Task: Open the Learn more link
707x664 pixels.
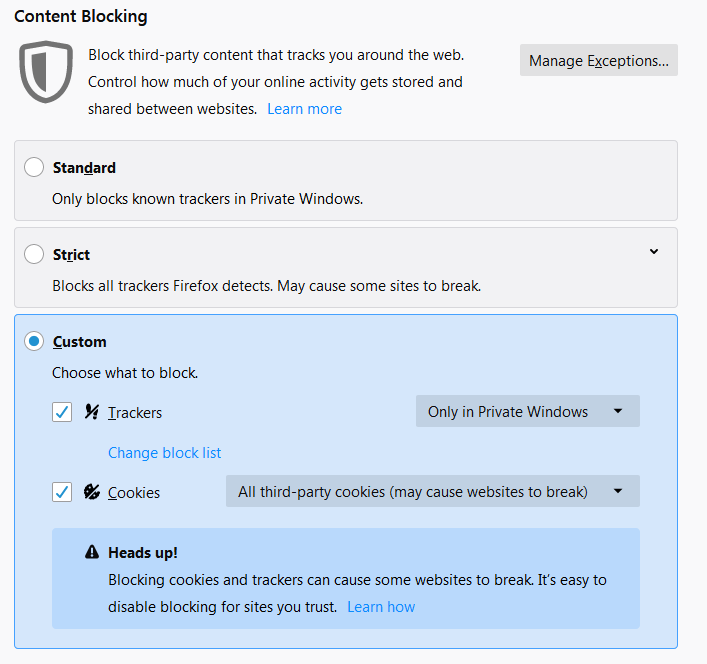Action: [305, 109]
